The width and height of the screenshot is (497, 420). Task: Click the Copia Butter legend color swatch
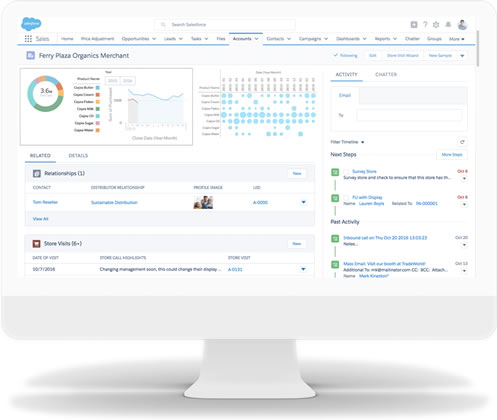pyautogui.click(x=98, y=87)
